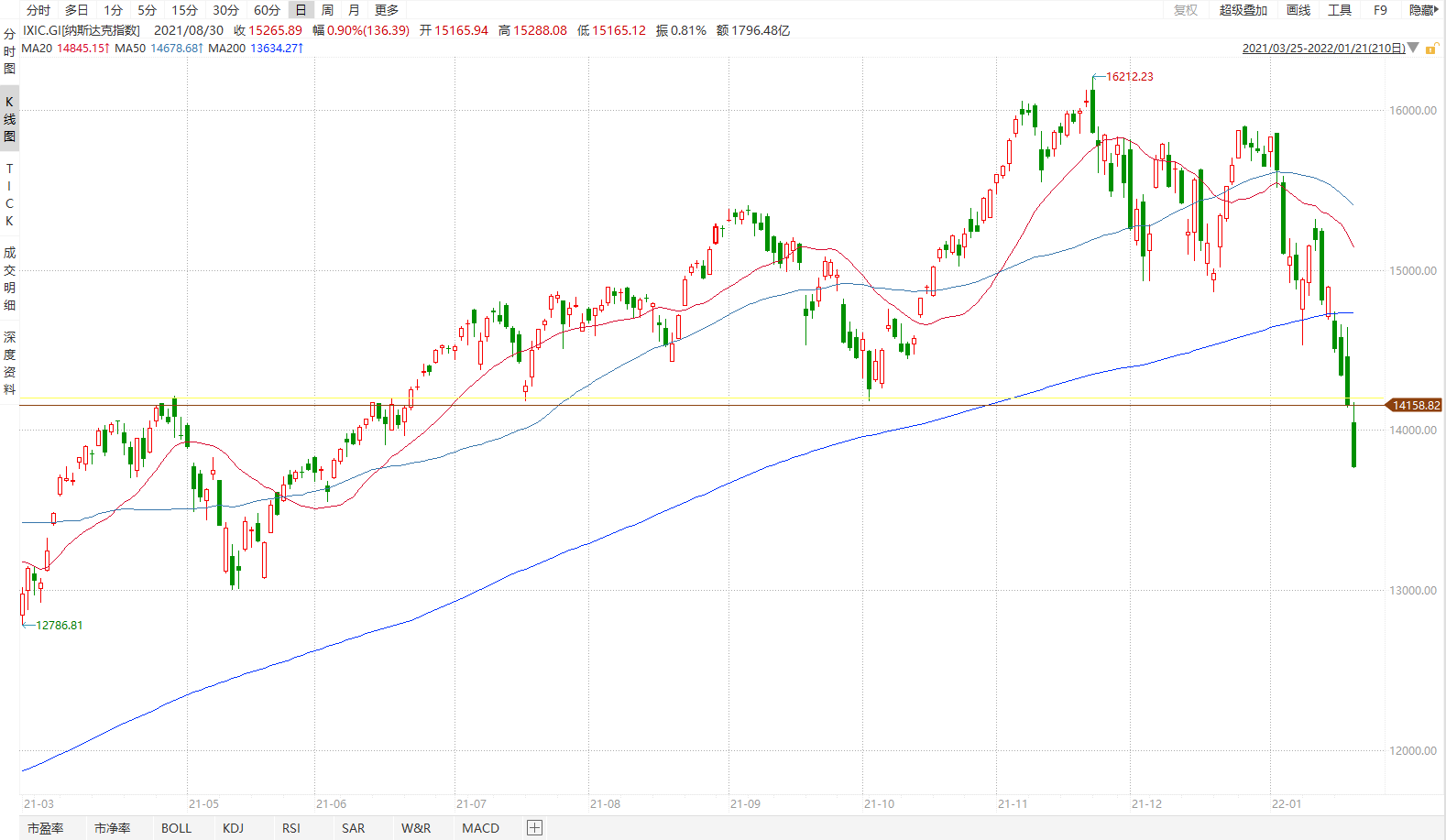The image size is (1446, 840).
Task: Turn on the KDJ indicator
Action: click(x=233, y=828)
